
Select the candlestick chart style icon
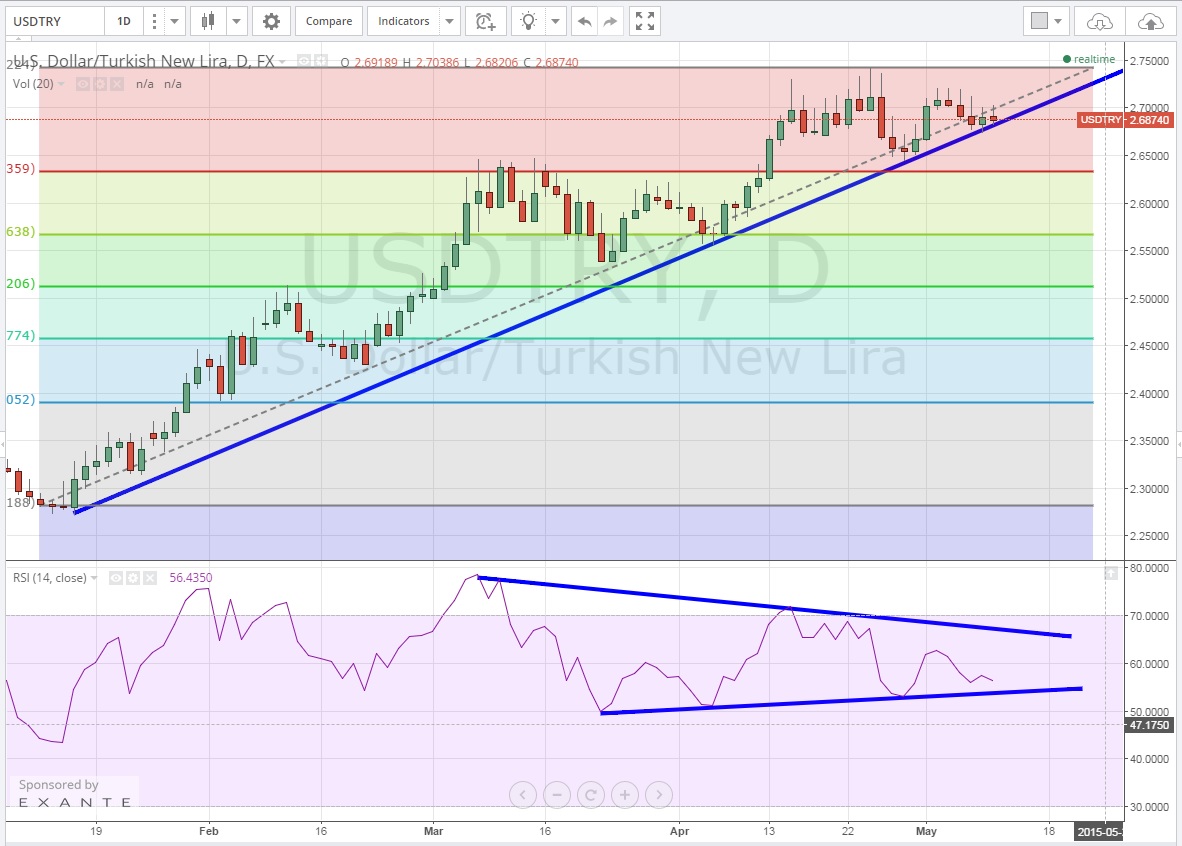[208, 21]
